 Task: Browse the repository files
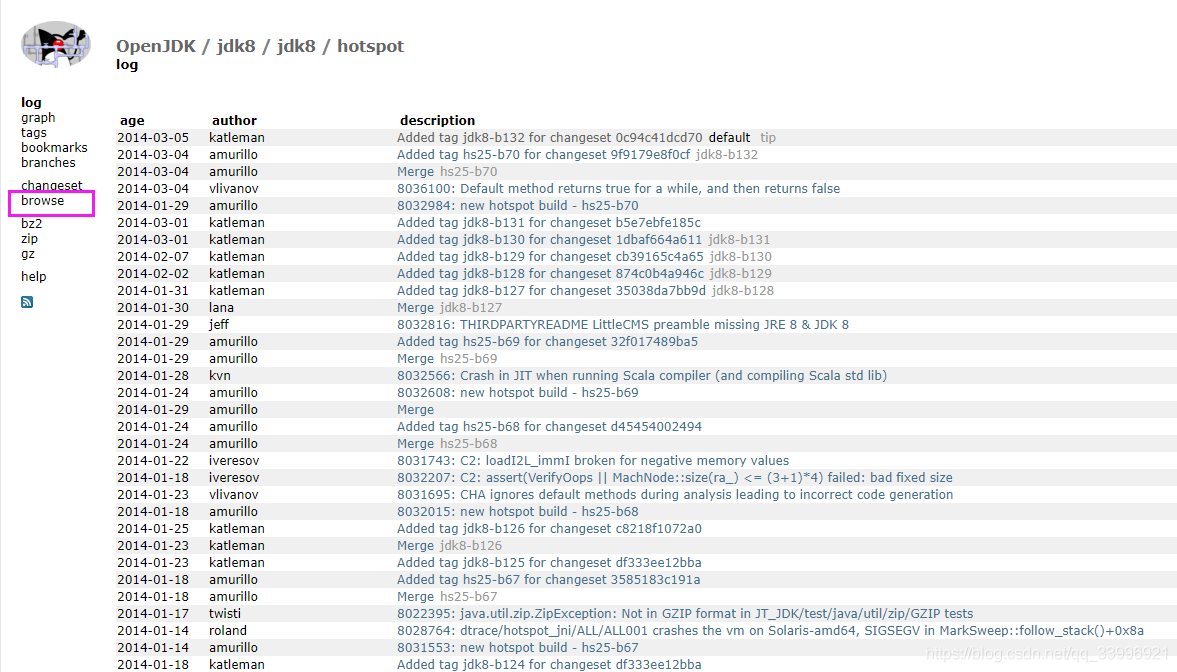pos(43,201)
